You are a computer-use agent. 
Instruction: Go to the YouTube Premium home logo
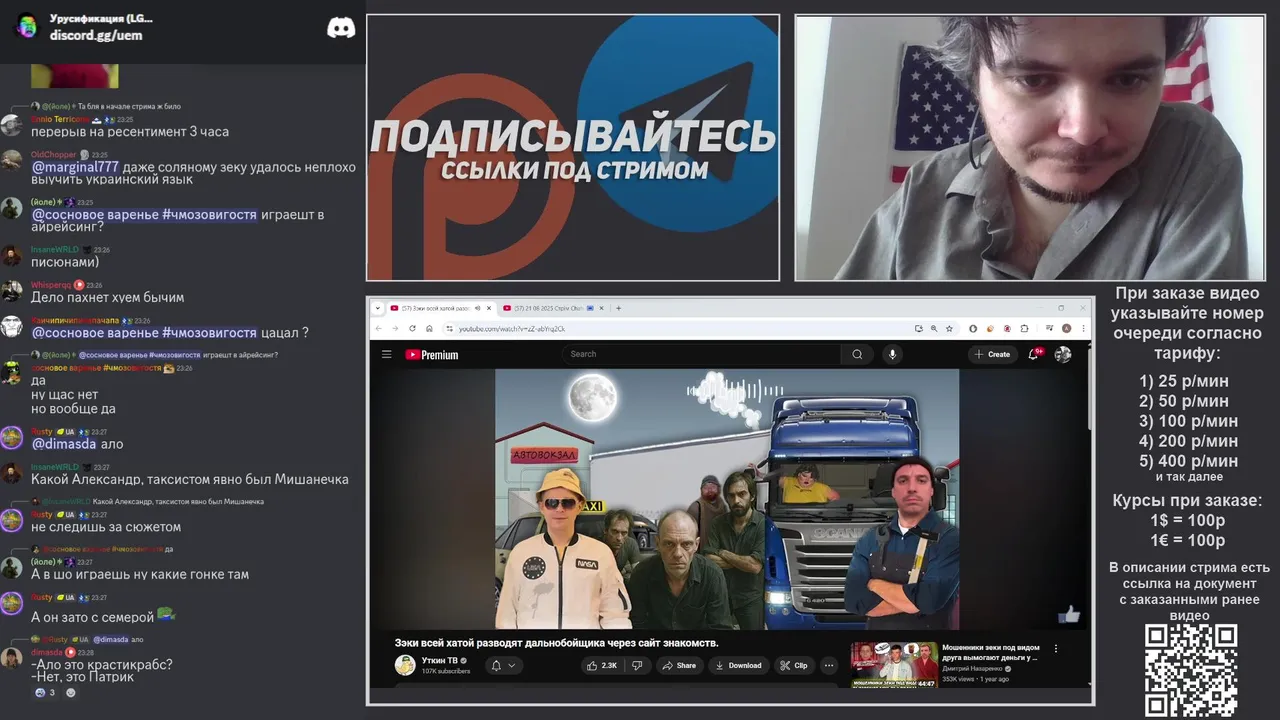pos(432,354)
